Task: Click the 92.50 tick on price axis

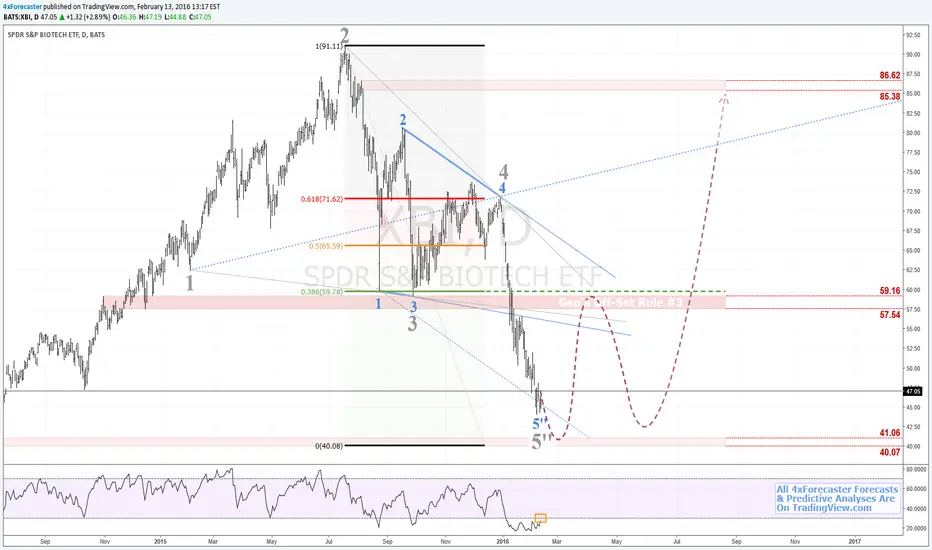Action: coord(913,35)
